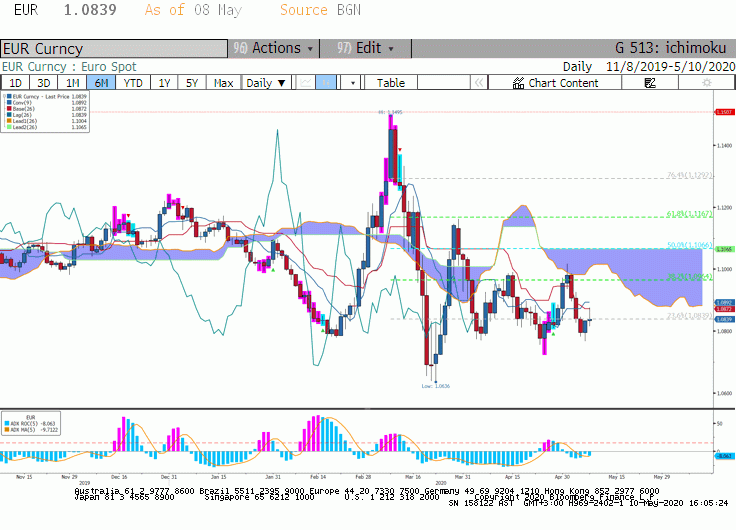Click the 1.0839 last price axis label
The image size is (736, 530).
point(724,319)
